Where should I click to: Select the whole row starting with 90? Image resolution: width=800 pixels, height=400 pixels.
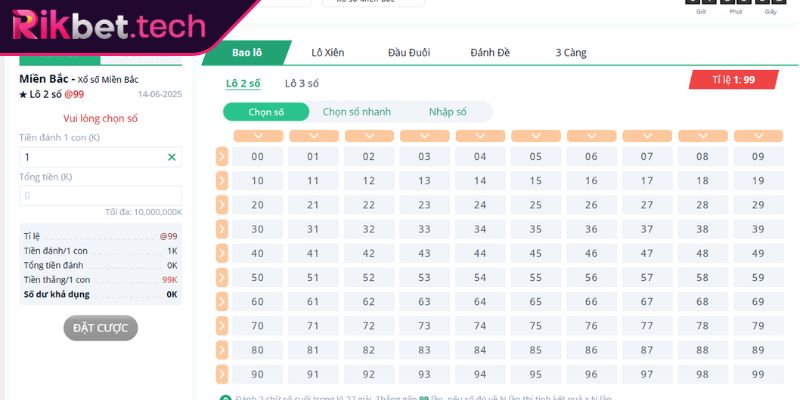[x=222, y=374]
